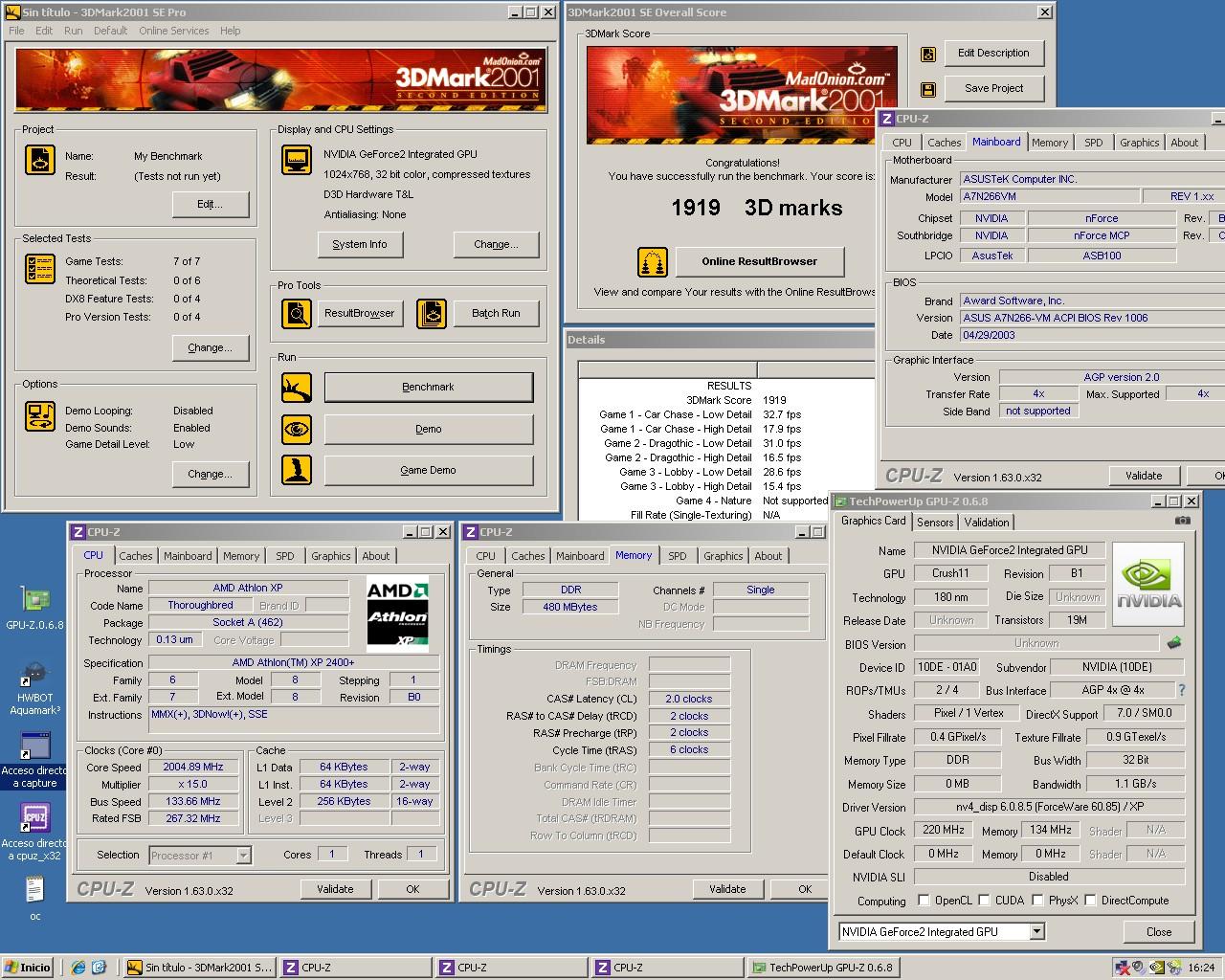Click the Game Demo button
1225x980 pixels.
[429, 471]
